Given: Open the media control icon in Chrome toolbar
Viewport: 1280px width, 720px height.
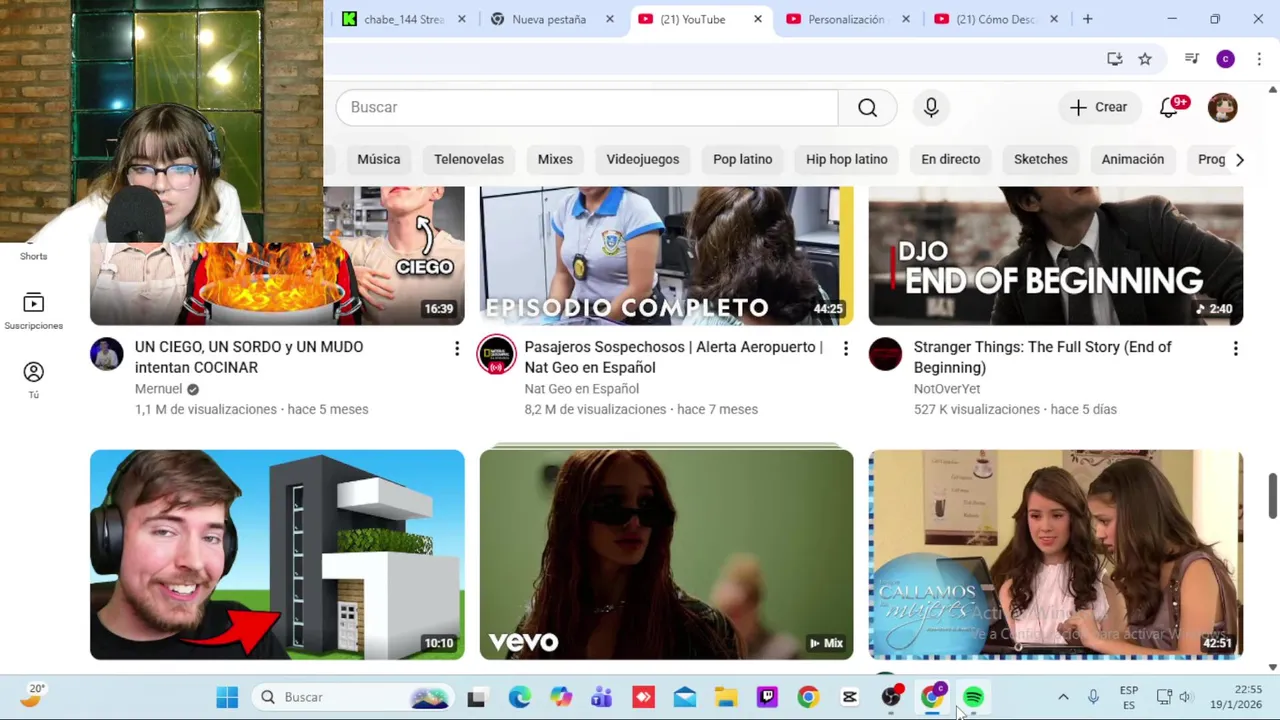Looking at the screenshot, I should [1191, 59].
